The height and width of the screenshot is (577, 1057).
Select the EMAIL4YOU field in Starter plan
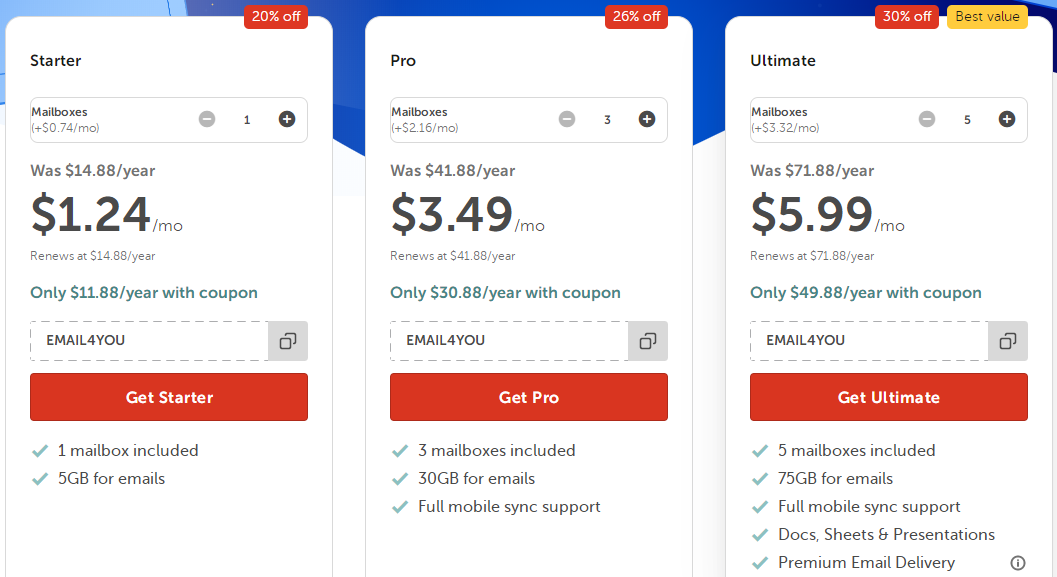[x=149, y=340]
